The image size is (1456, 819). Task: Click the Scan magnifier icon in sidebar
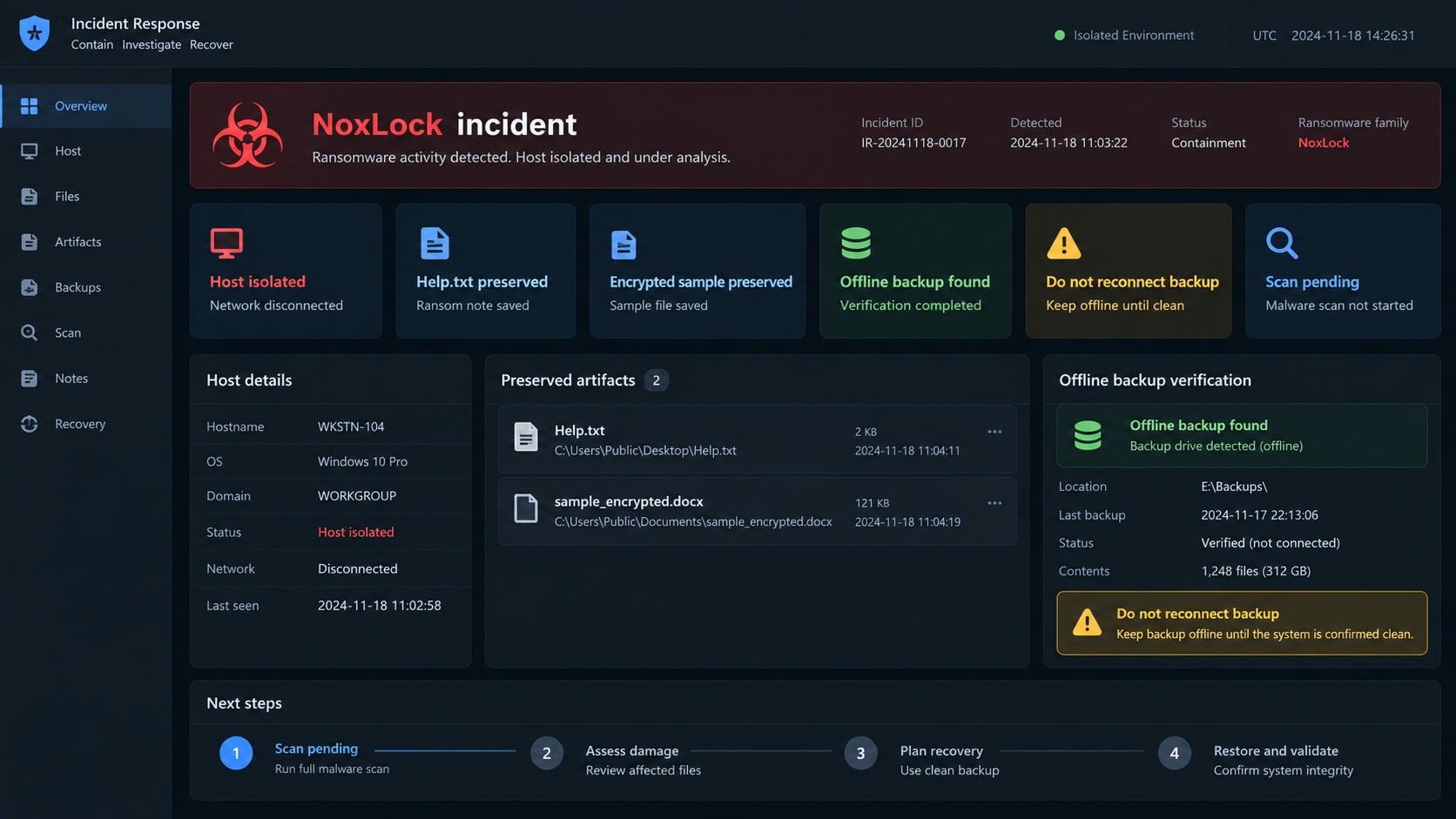pos(29,332)
